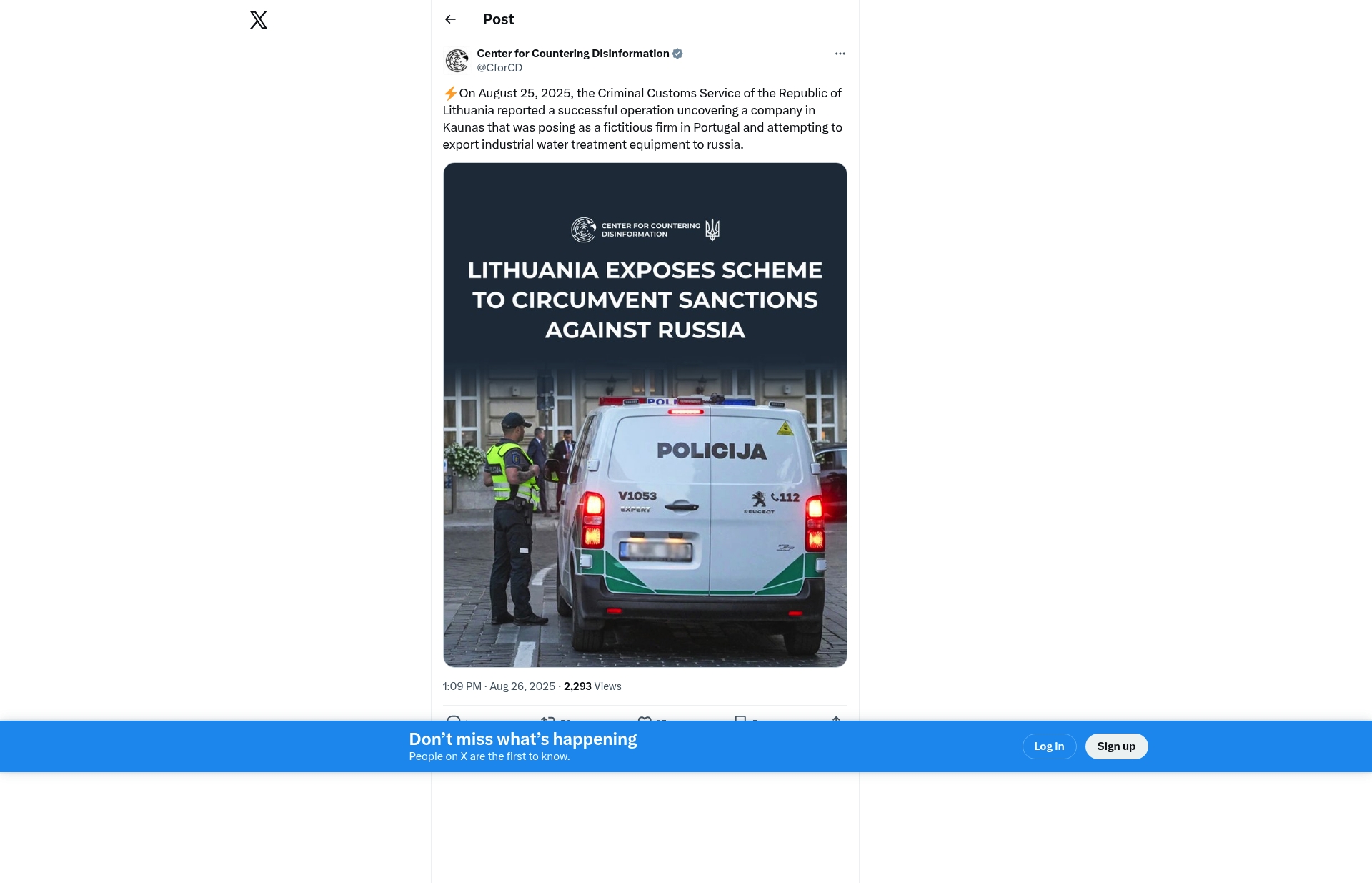The height and width of the screenshot is (883, 1372).
Task: Click the "Don't miss what's happening" banner text
Action: (523, 739)
